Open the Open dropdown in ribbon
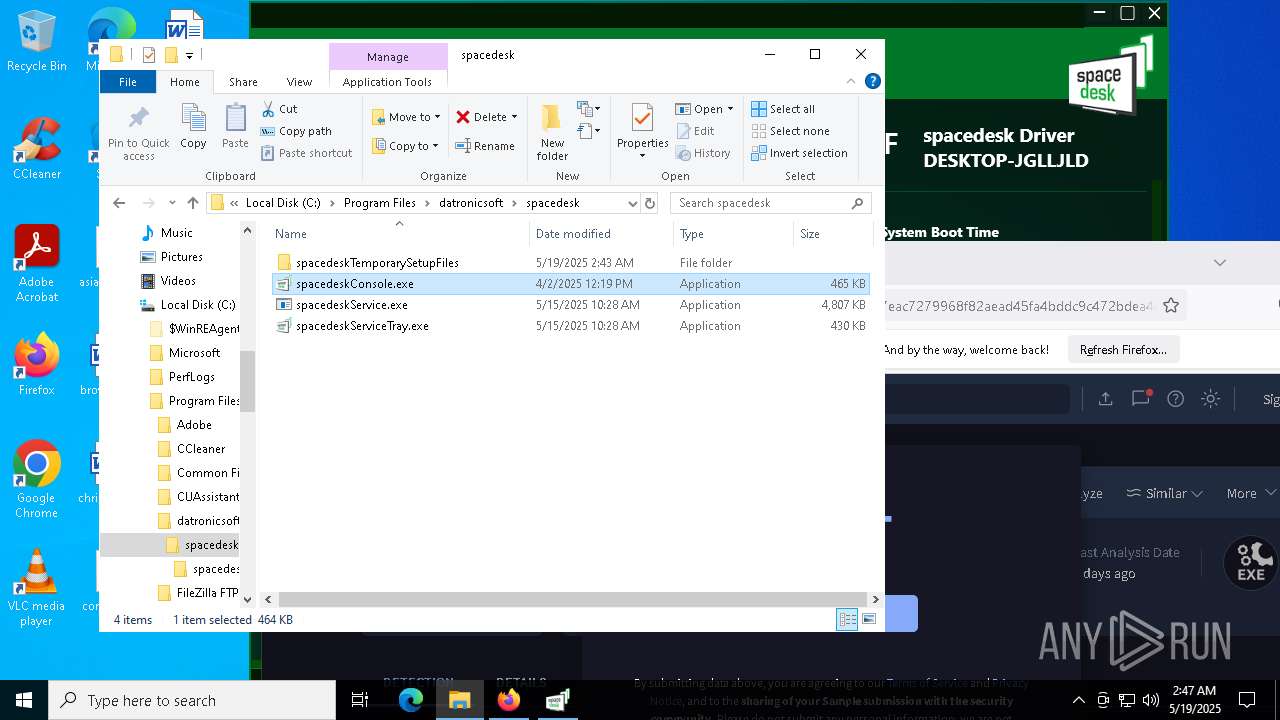 [704, 109]
